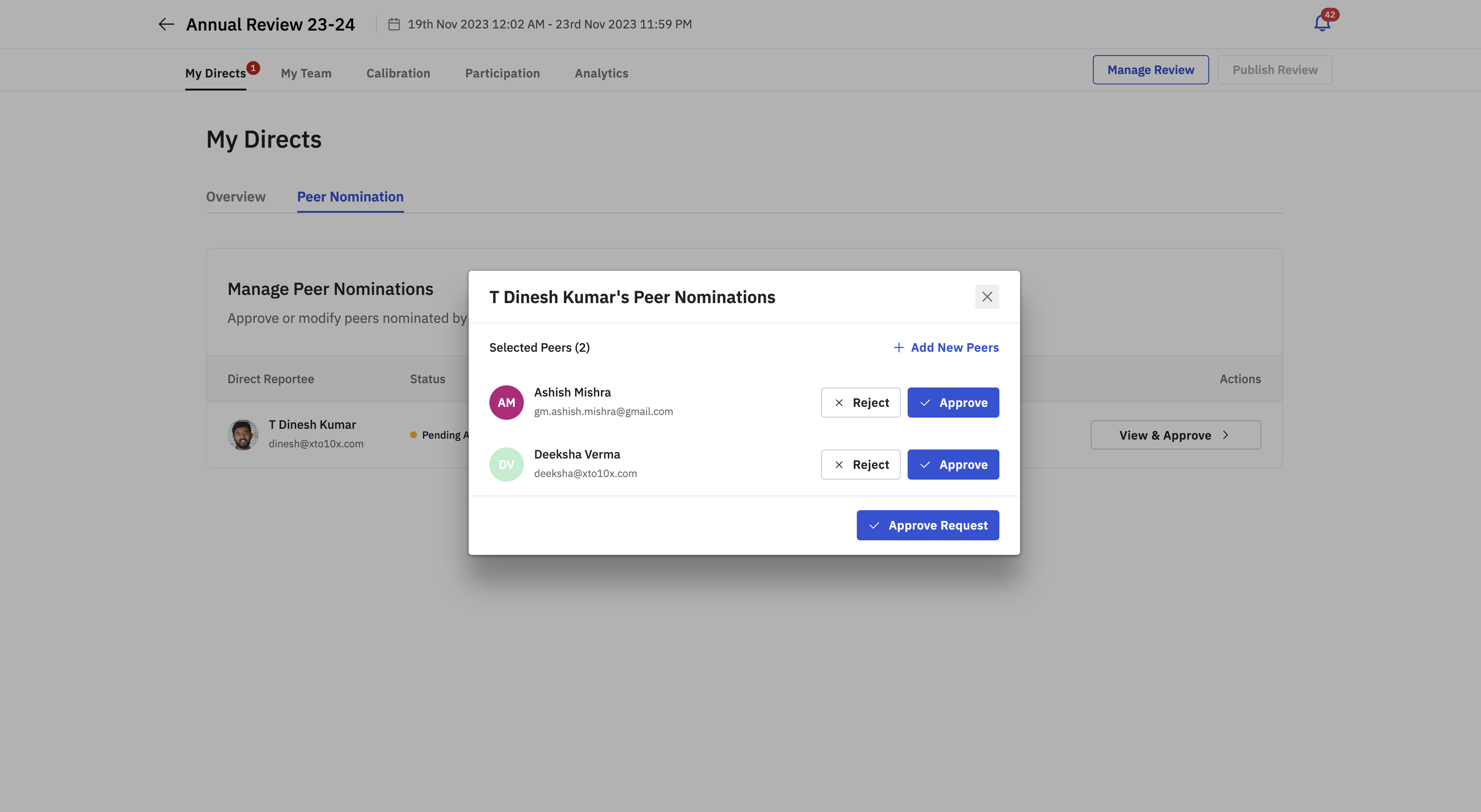This screenshot has width=1481, height=812.
Task: Close the Peer Nominations dialog
Action: pyautogui.click(x=986, y=297)
